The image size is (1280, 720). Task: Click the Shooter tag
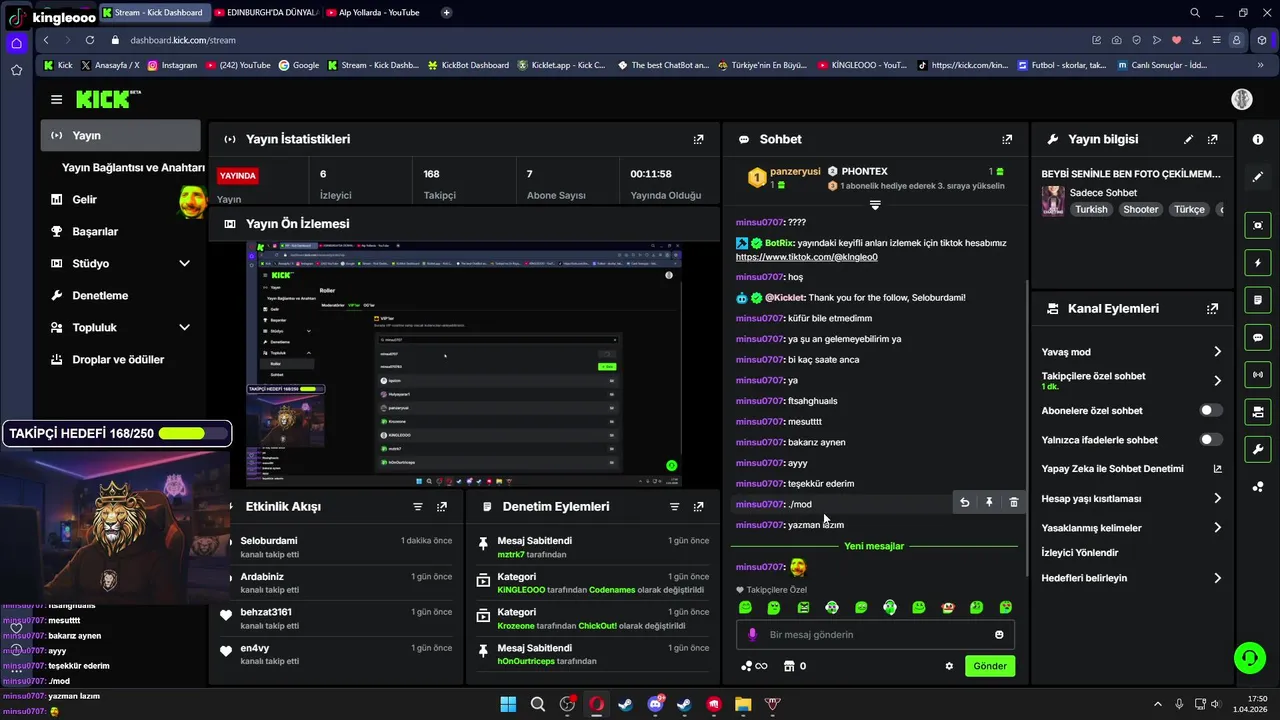pyautogui.click(x=1140, y=209)
